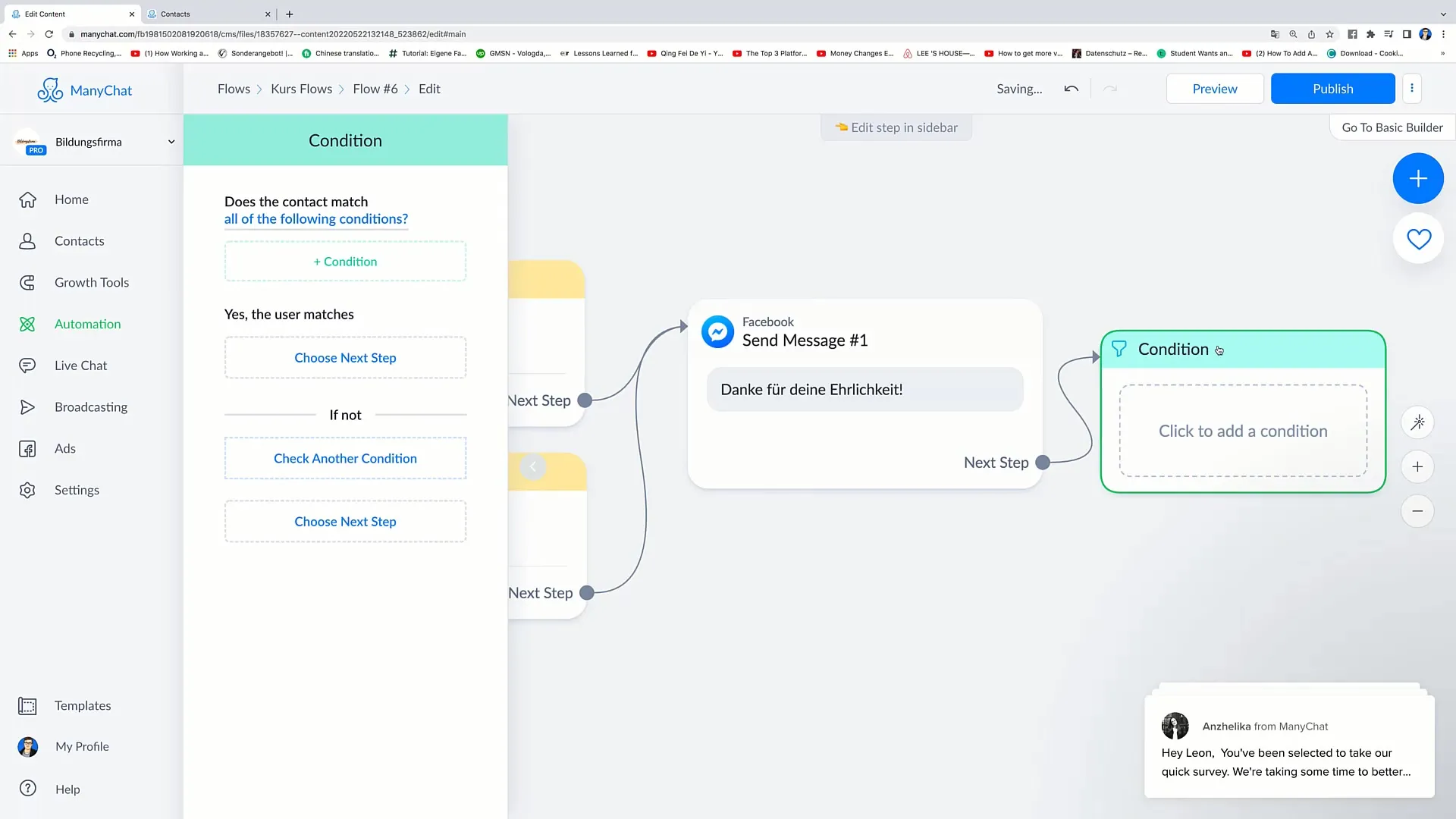Select the Edit Content browser tab
1456x819 pixels.
pyautogui.click(x=72, y=14)
